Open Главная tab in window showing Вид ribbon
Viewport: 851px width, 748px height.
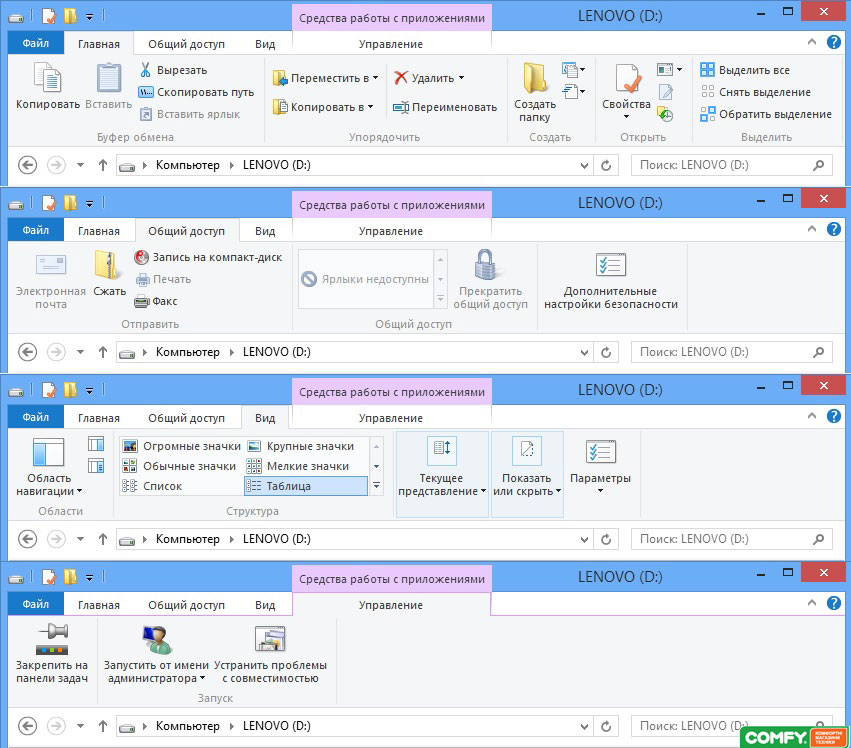point(99,418)
